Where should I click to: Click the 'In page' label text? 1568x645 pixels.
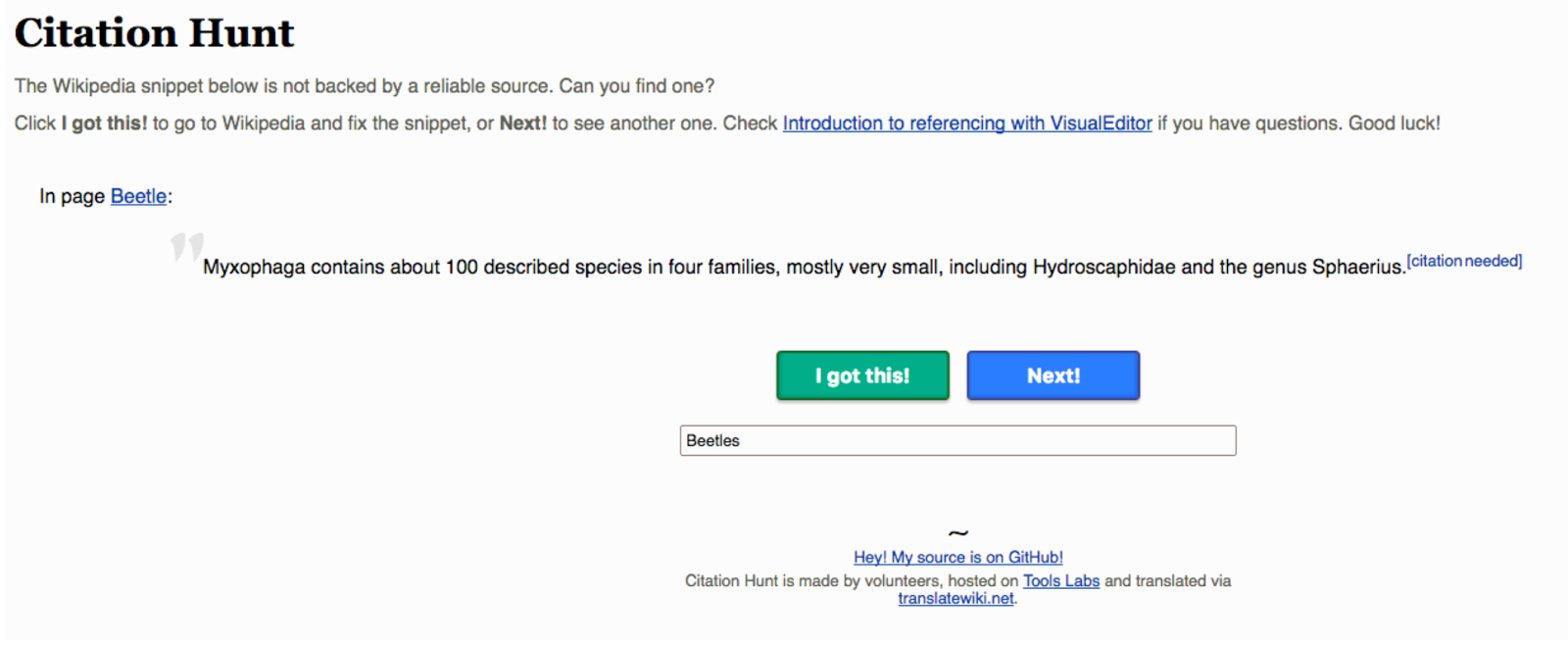[72, 196]
